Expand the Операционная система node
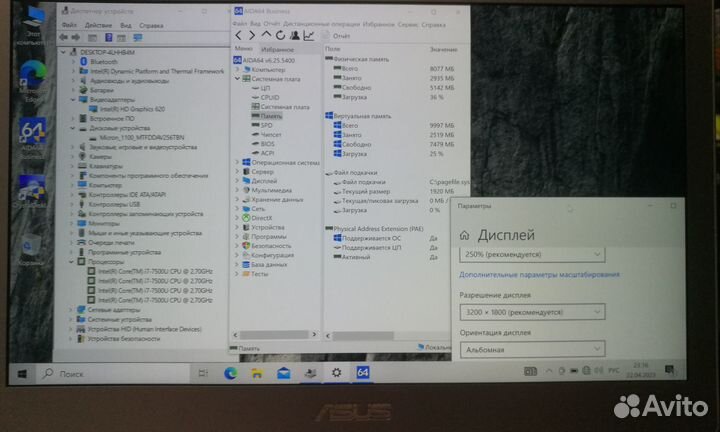The height and width of the screenshot is (432, 720). (237, 162)
